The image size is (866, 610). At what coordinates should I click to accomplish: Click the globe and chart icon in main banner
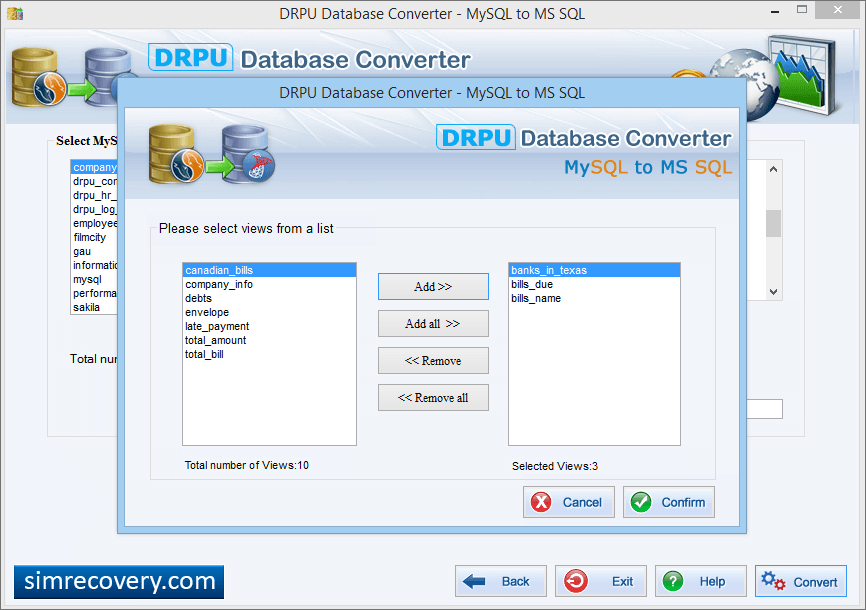(x=775, y=77)
